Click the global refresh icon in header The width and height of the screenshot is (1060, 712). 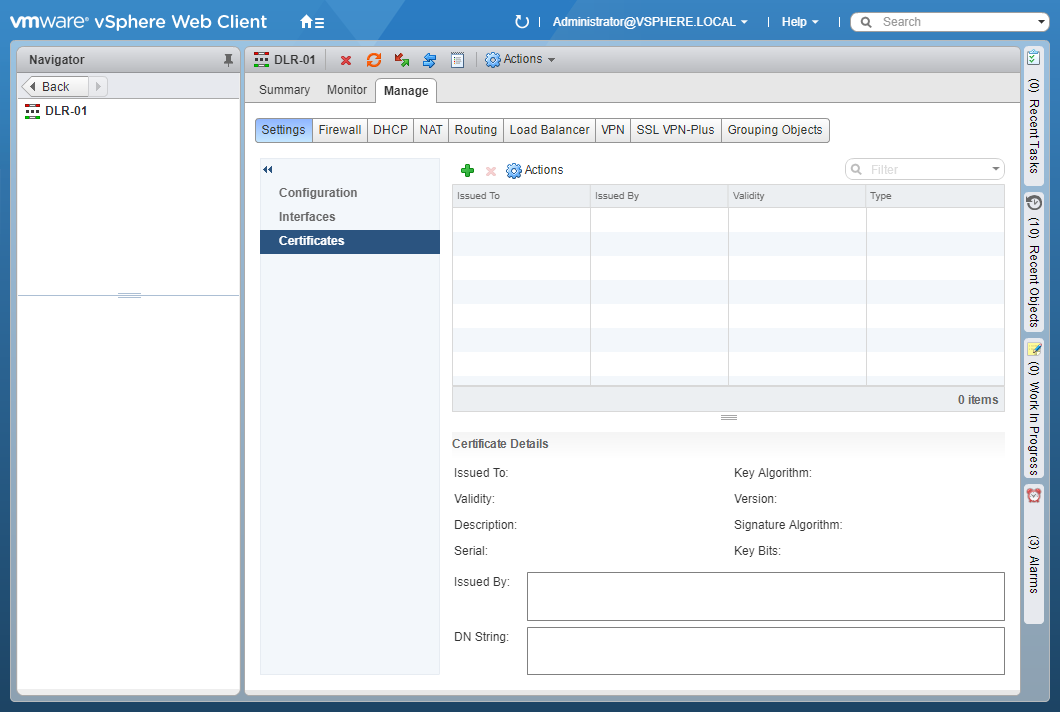521,22
